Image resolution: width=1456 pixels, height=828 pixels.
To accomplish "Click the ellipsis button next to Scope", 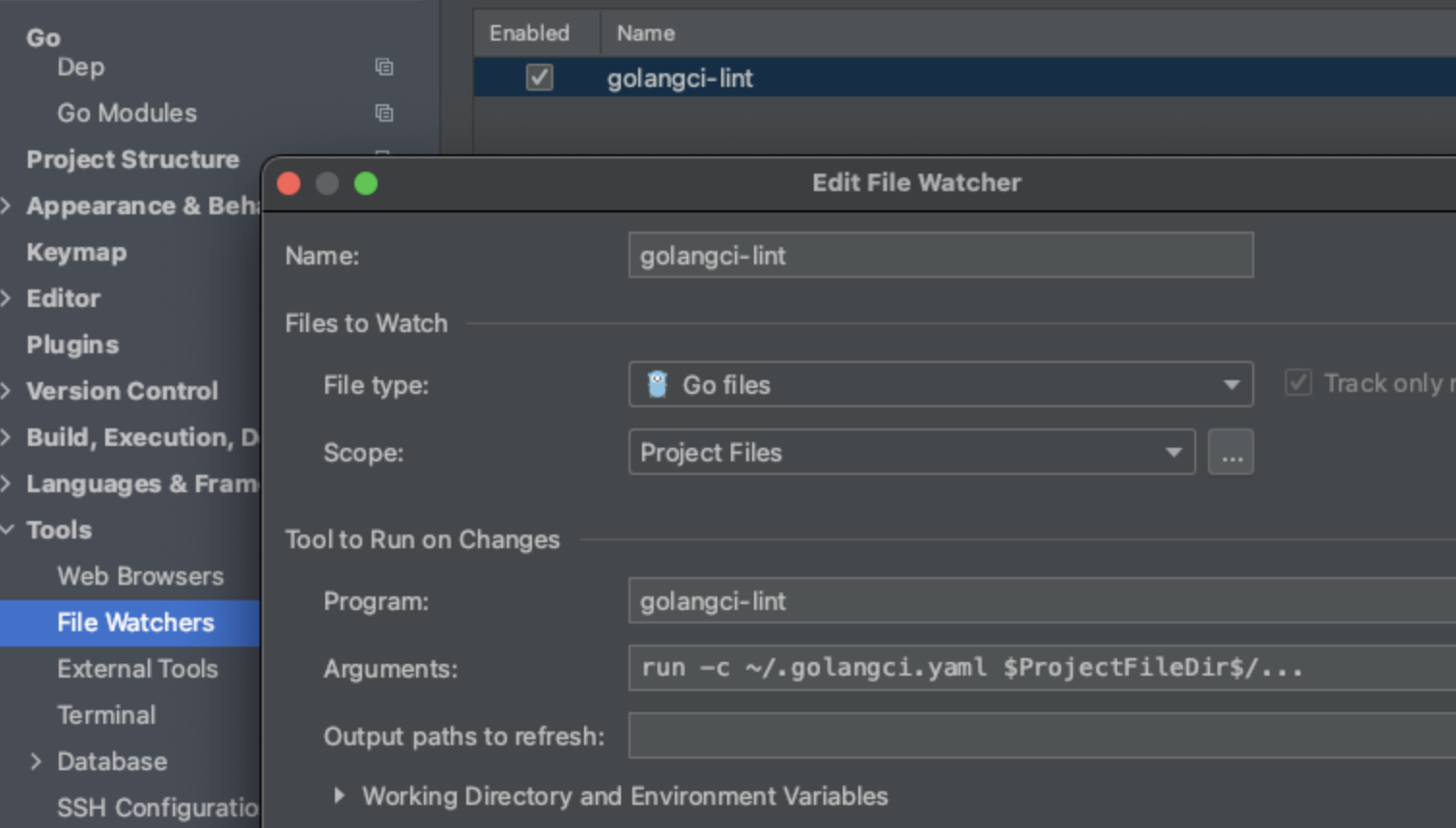I will click(x=1231, y=452).
